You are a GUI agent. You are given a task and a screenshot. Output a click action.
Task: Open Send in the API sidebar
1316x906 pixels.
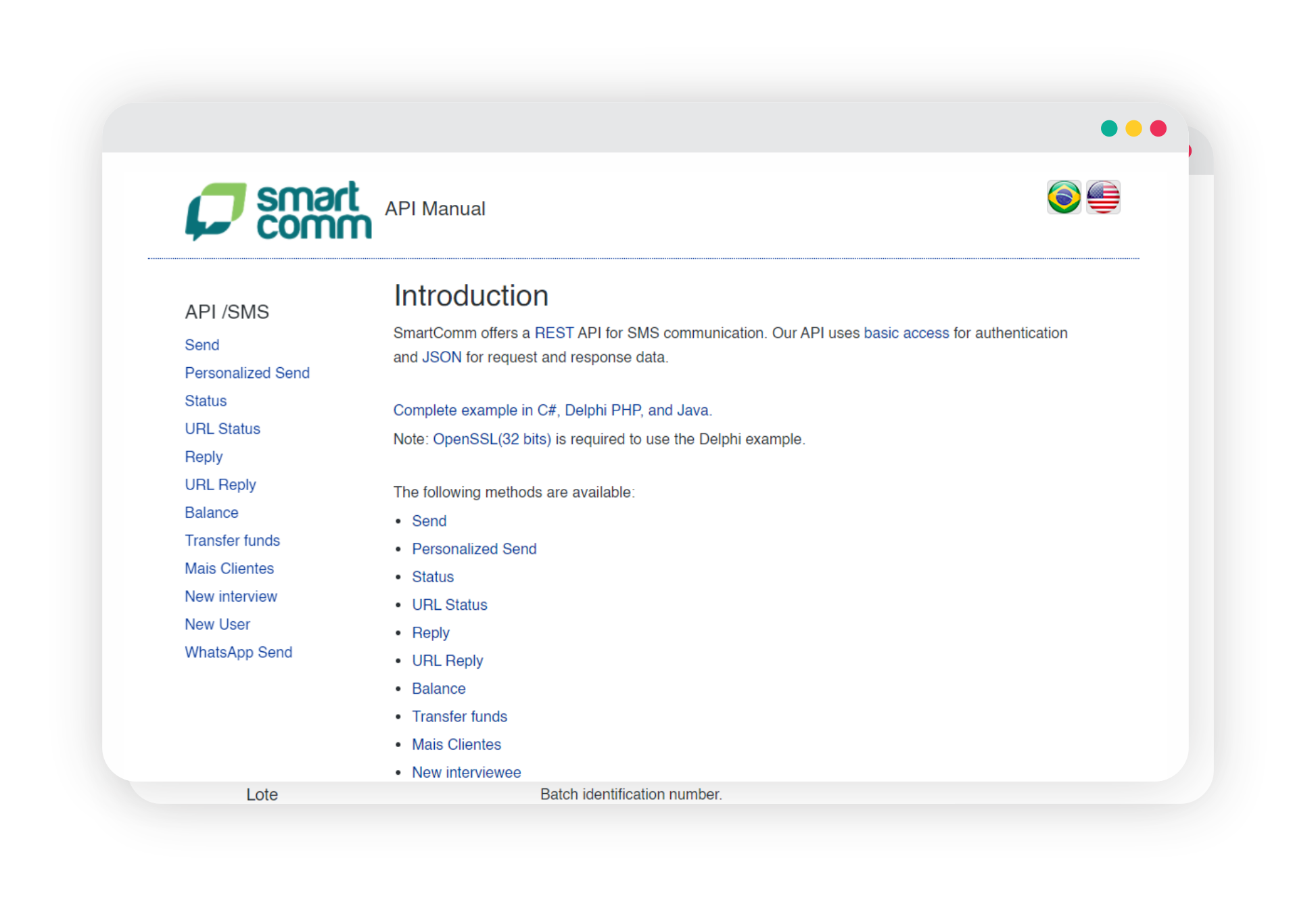pos(202,345)
